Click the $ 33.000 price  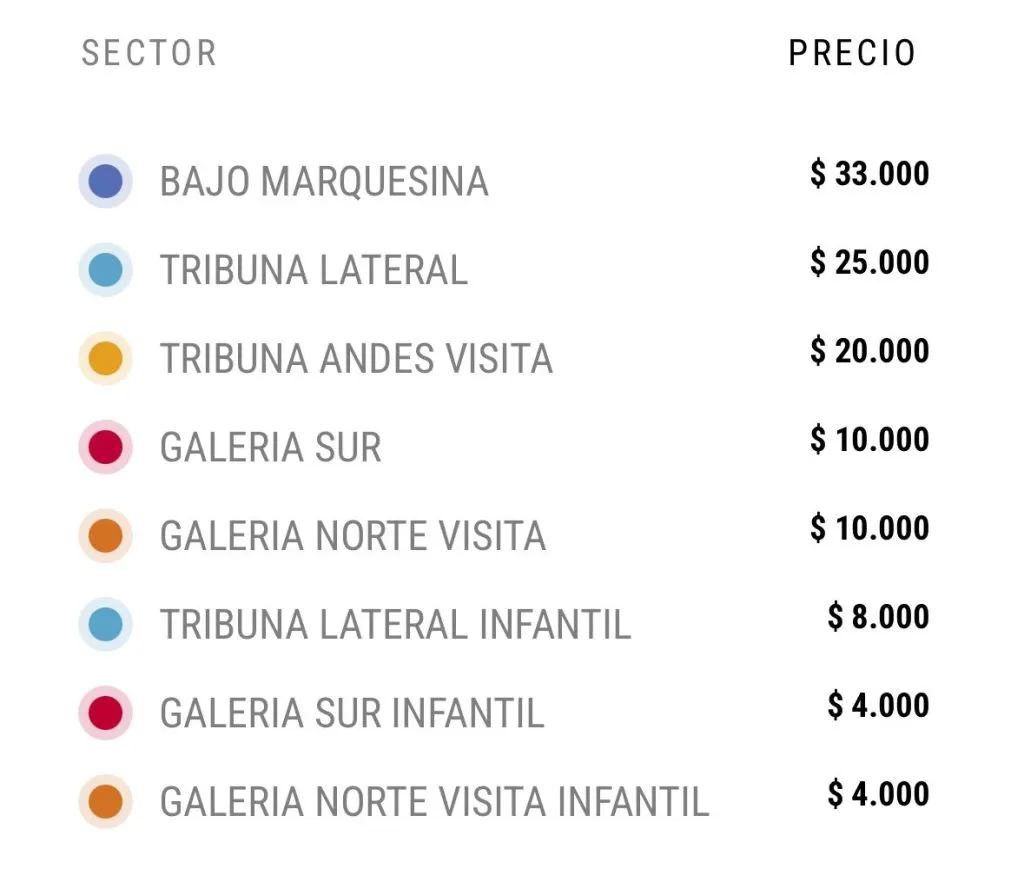pyautogui.click(x=869, y=174)
